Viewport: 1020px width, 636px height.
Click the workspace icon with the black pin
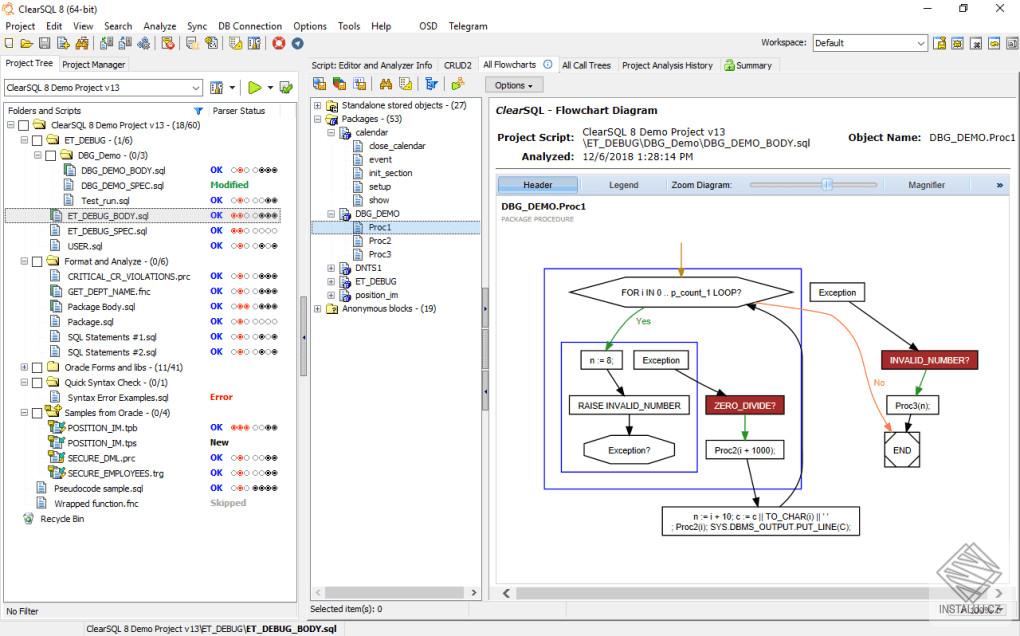click(976, 43)
